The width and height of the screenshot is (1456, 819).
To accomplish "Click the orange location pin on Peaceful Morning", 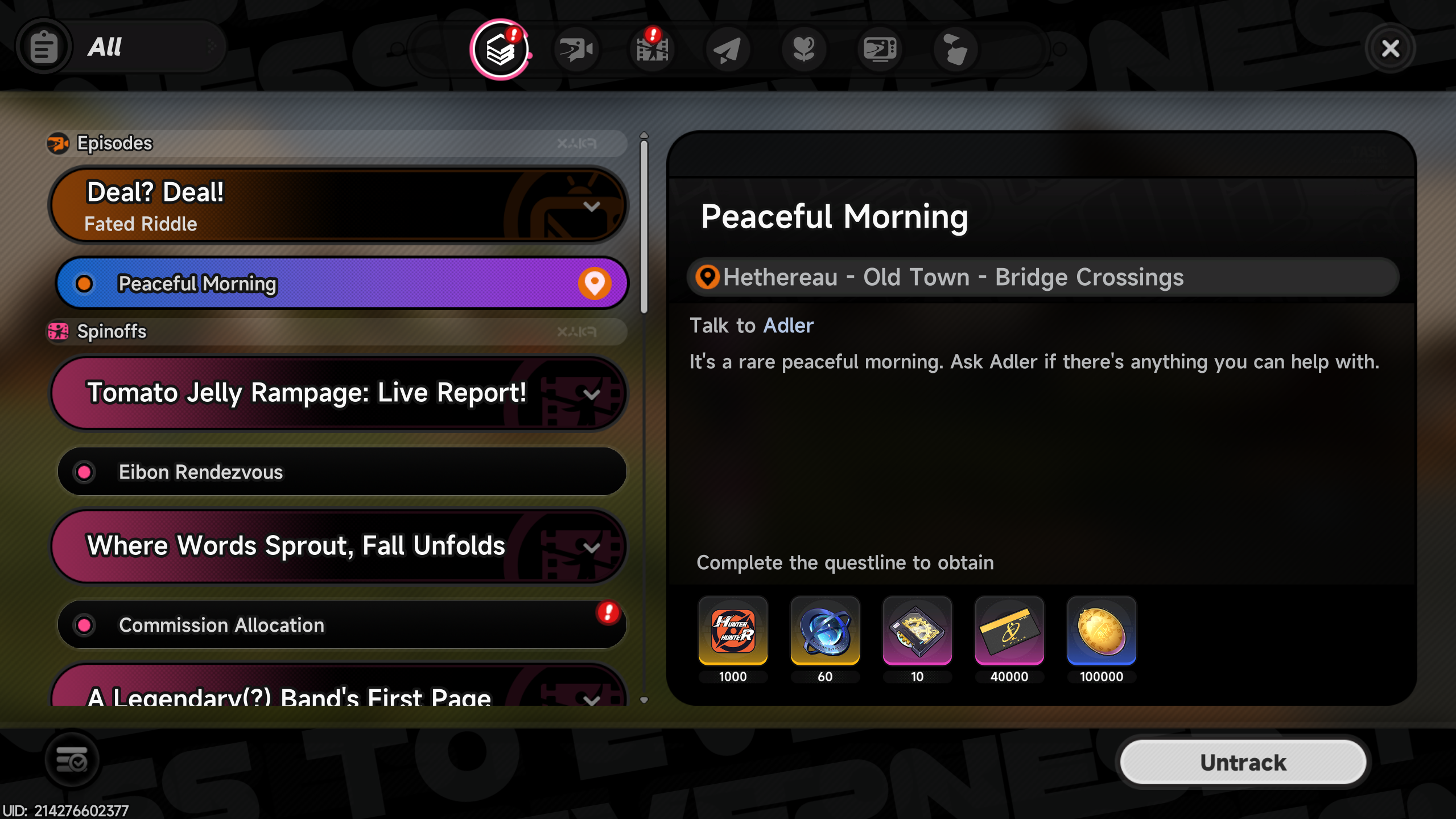I will (x=595, y=283).
